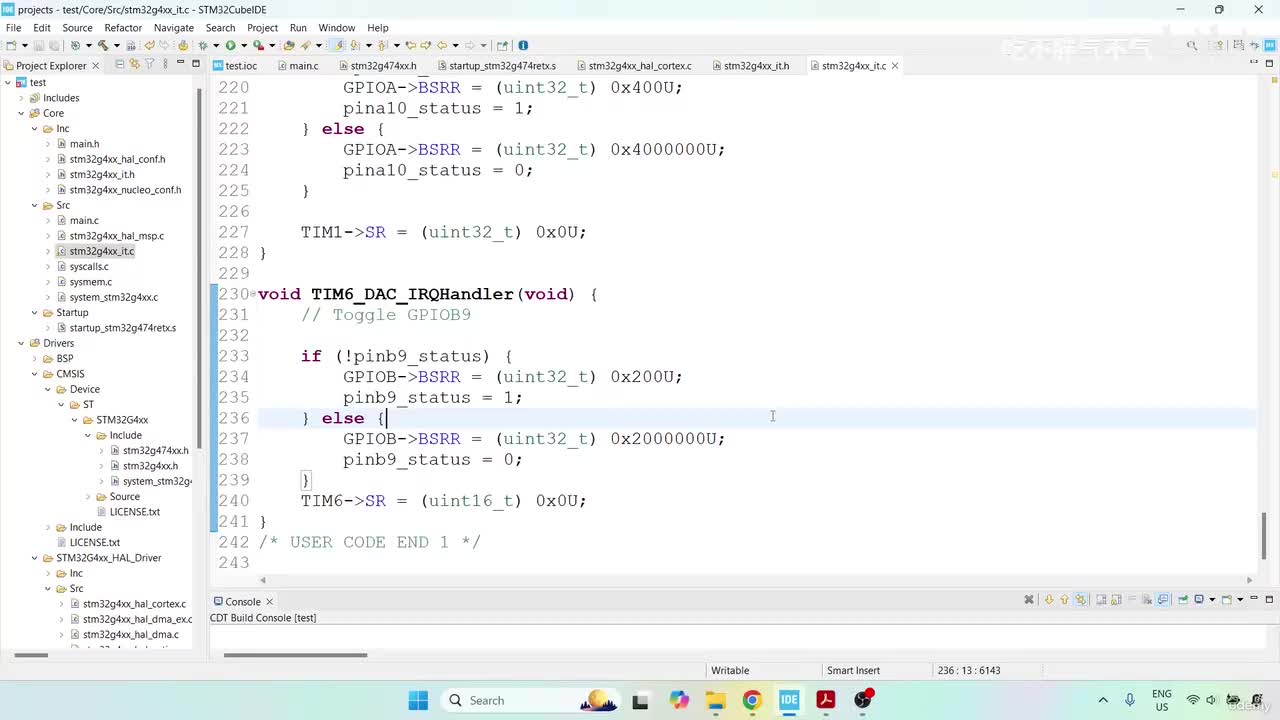Collapse the TIM6_DAC_IRQHandler function fold marker
This screenshot has width=1280, height=720.
[253, 294]
